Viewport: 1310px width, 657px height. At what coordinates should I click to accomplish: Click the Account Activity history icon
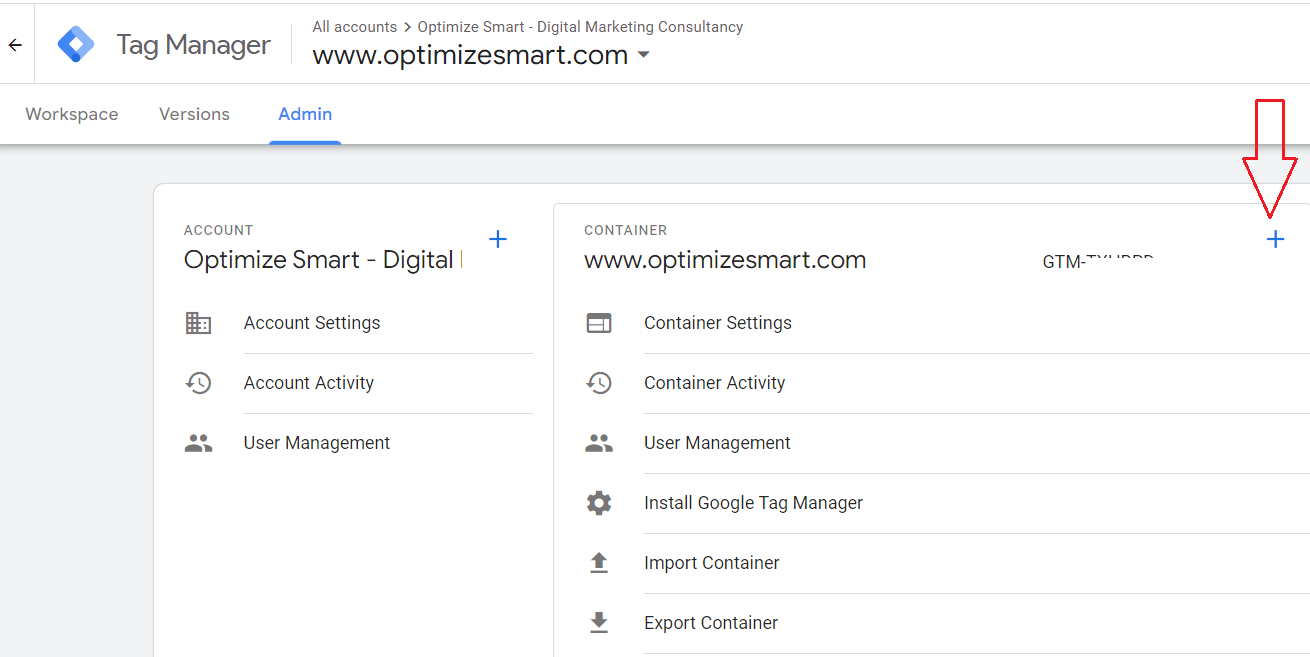point(198,383)
